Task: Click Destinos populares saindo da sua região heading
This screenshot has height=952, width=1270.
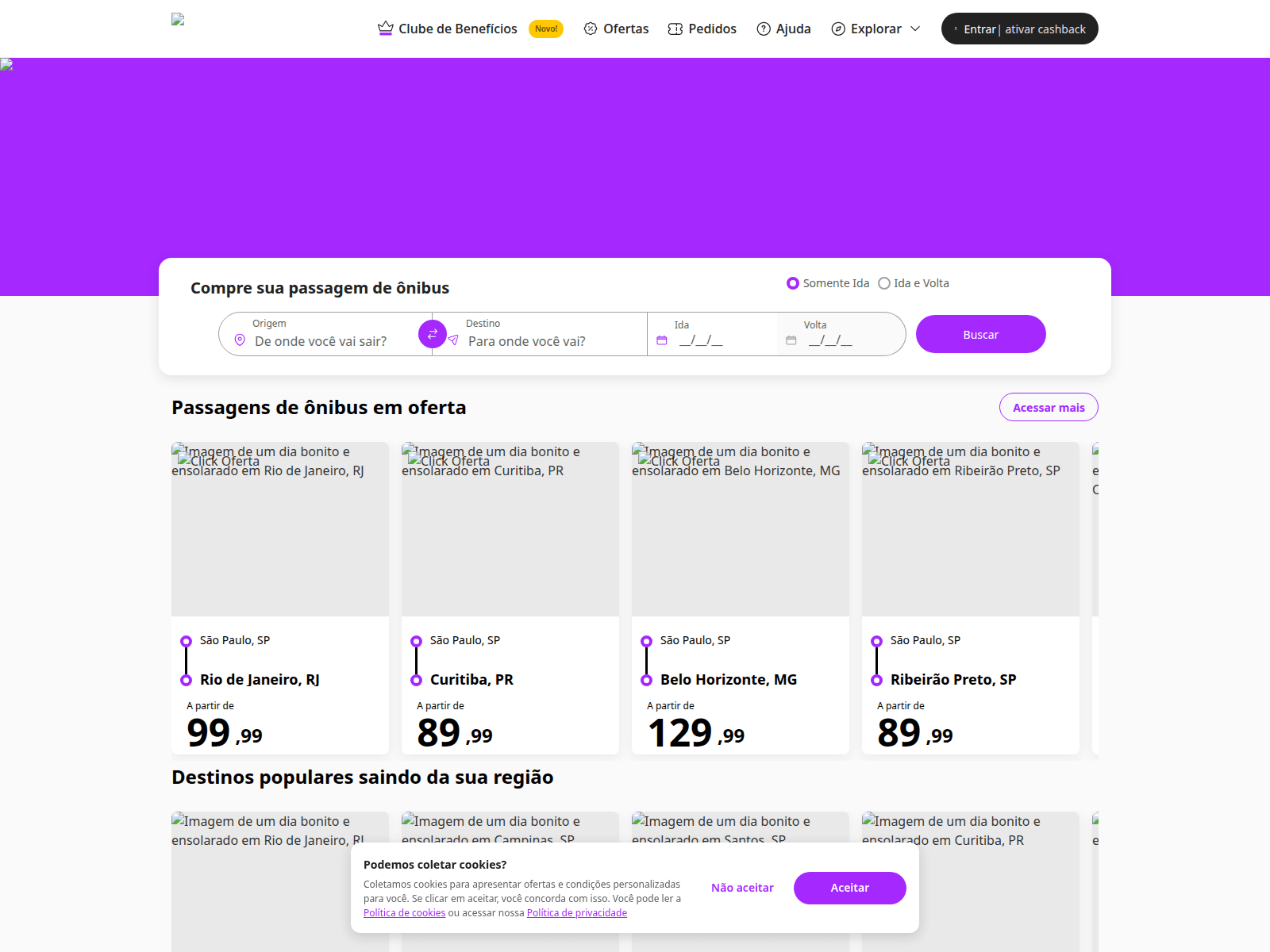Action: 363,777
